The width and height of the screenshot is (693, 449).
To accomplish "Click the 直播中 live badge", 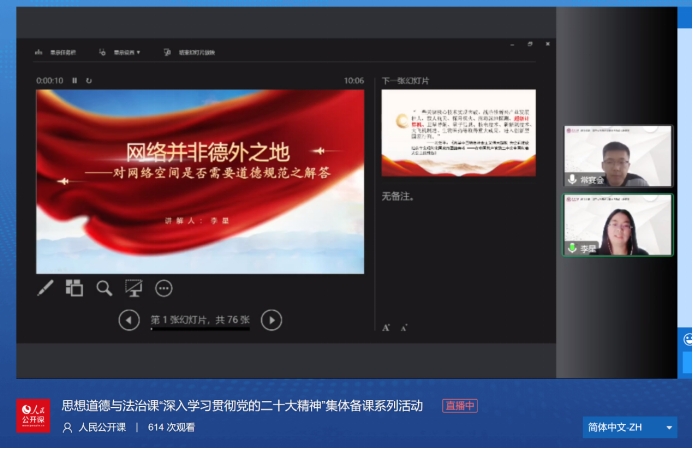I will pyautogui.click(x=460, y=406).
